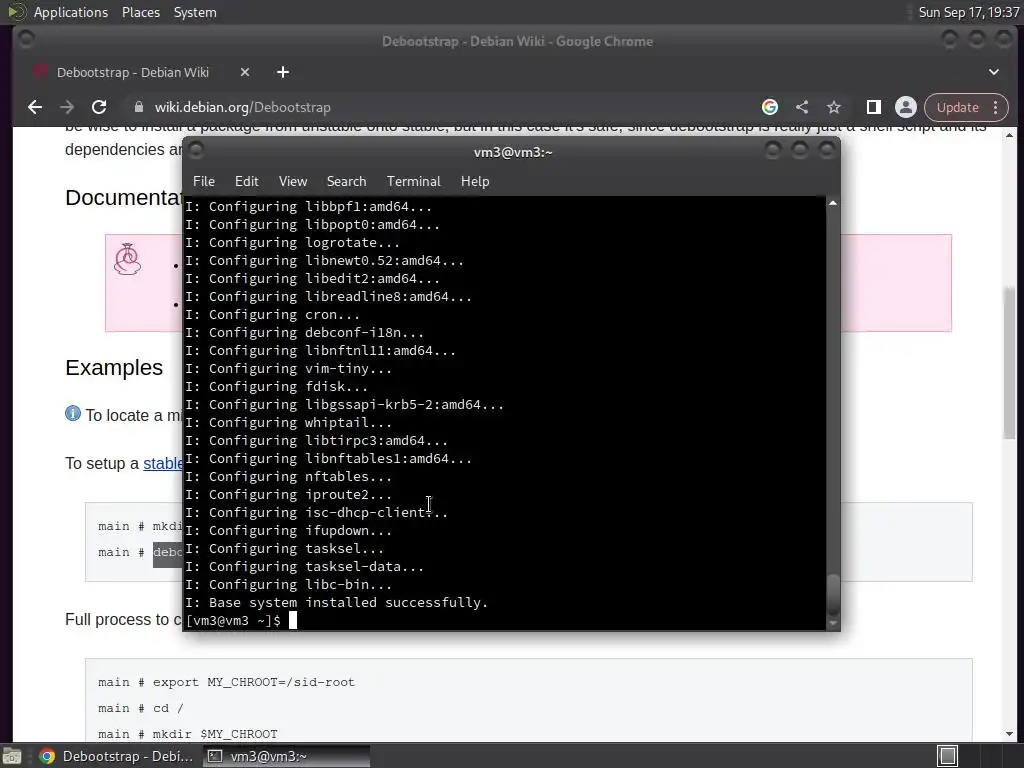Click the terminal scrollbar down arrow
The width and height of the screenshot is (1024, 768).
point(833,623)
